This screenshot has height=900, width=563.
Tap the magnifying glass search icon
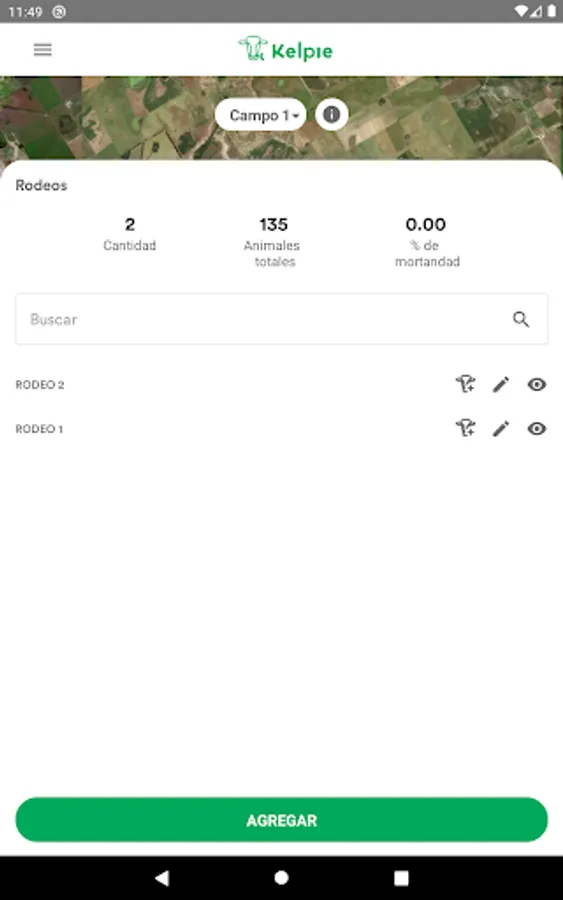point(521,319)
